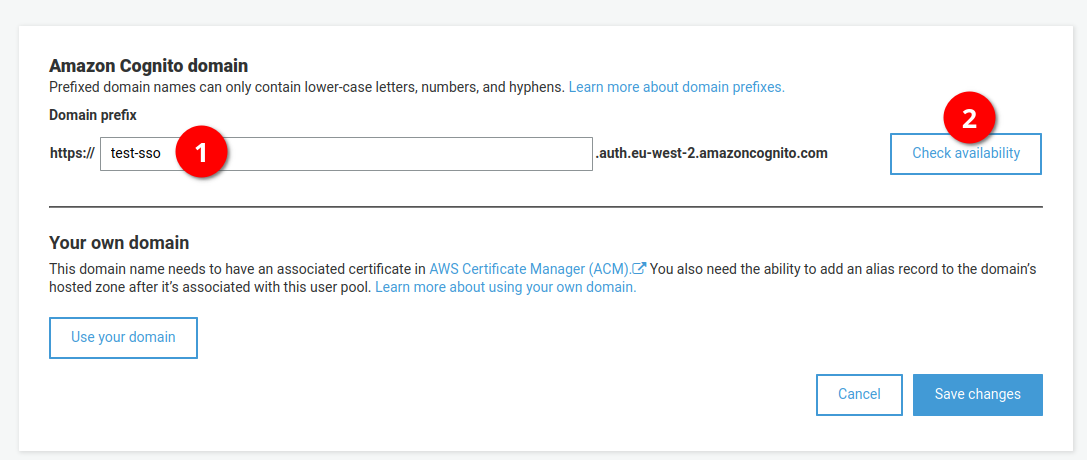Click the associated certificate description paragraph

[x=543, y=278]
